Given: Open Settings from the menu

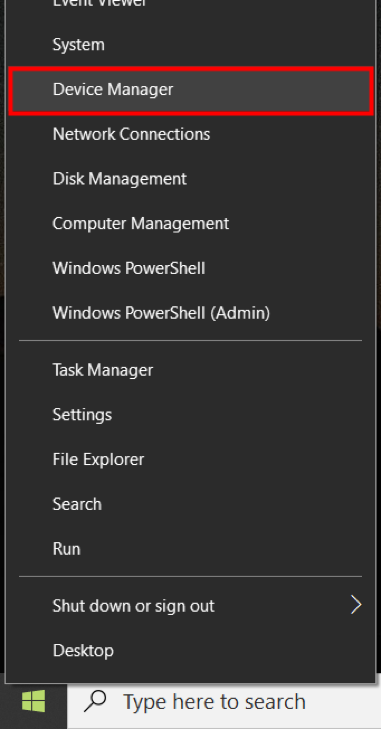Looking at the screenshot, I should [191, 414].
